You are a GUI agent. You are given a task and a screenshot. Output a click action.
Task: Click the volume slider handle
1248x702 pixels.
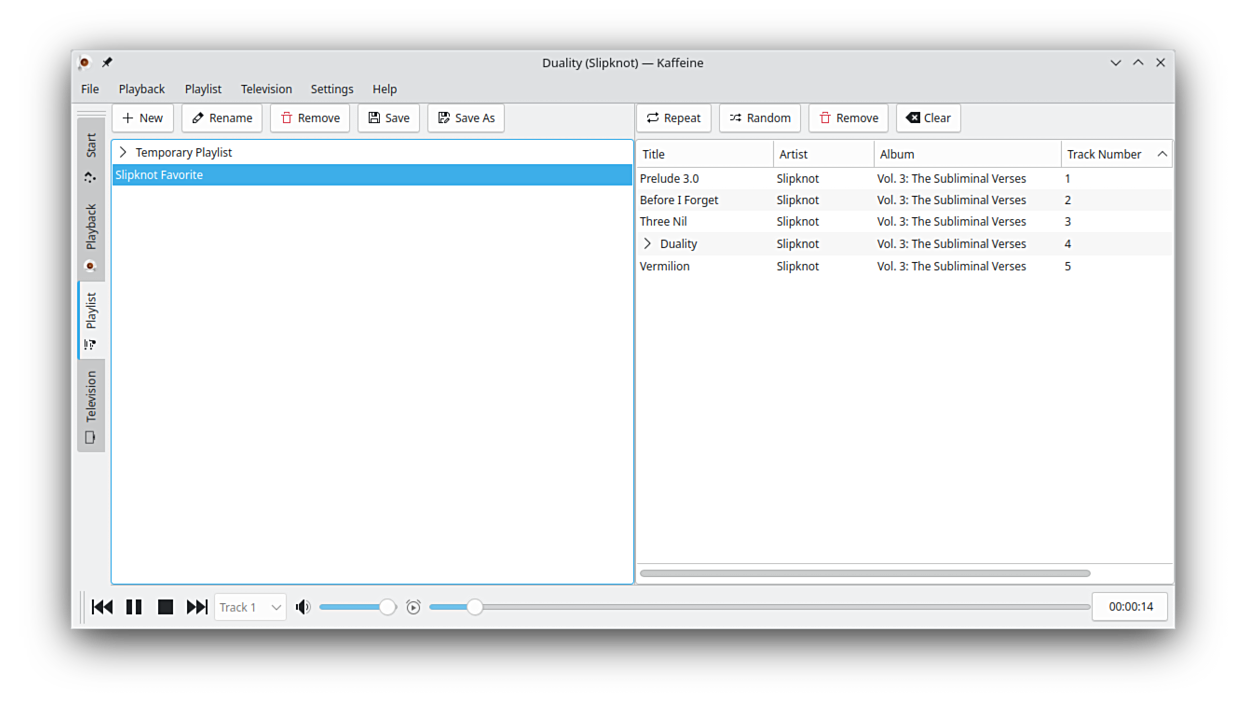click(387, 607)
